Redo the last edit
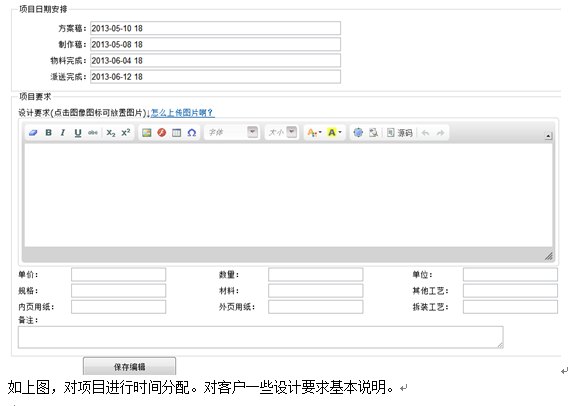Viewport: 583px width, 406px height. tap(440, 132)
